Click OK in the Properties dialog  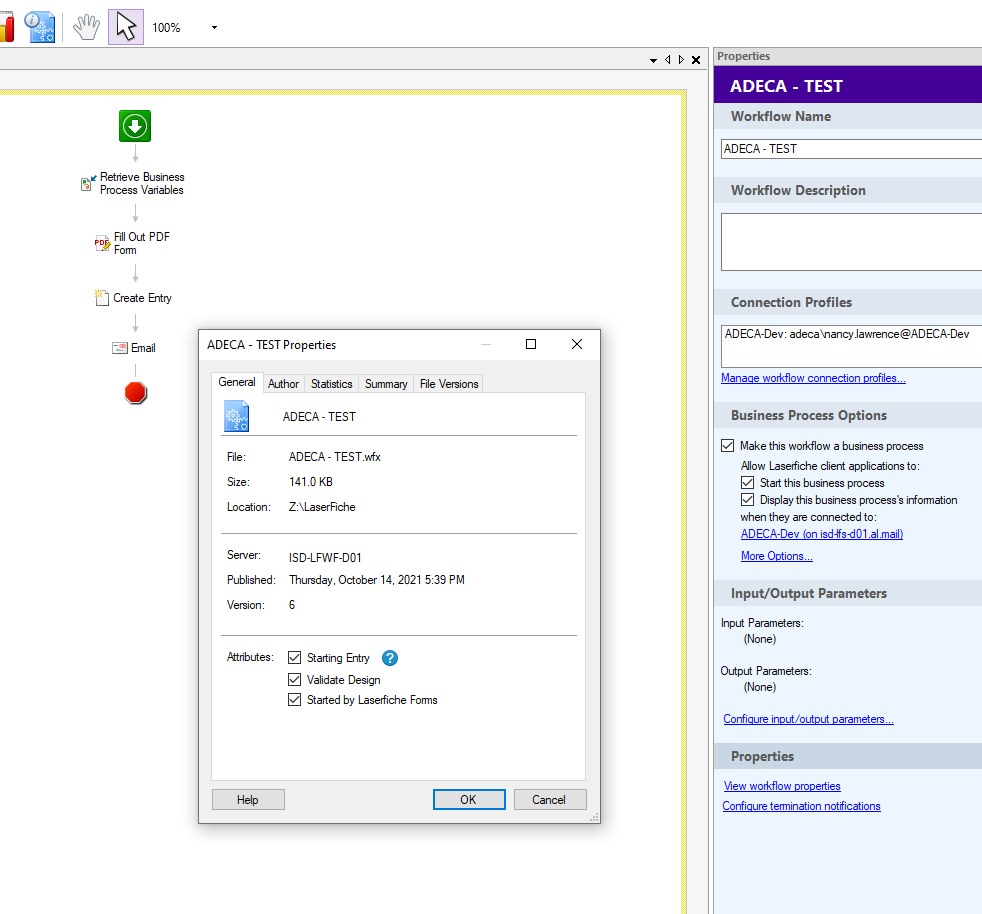468,800
